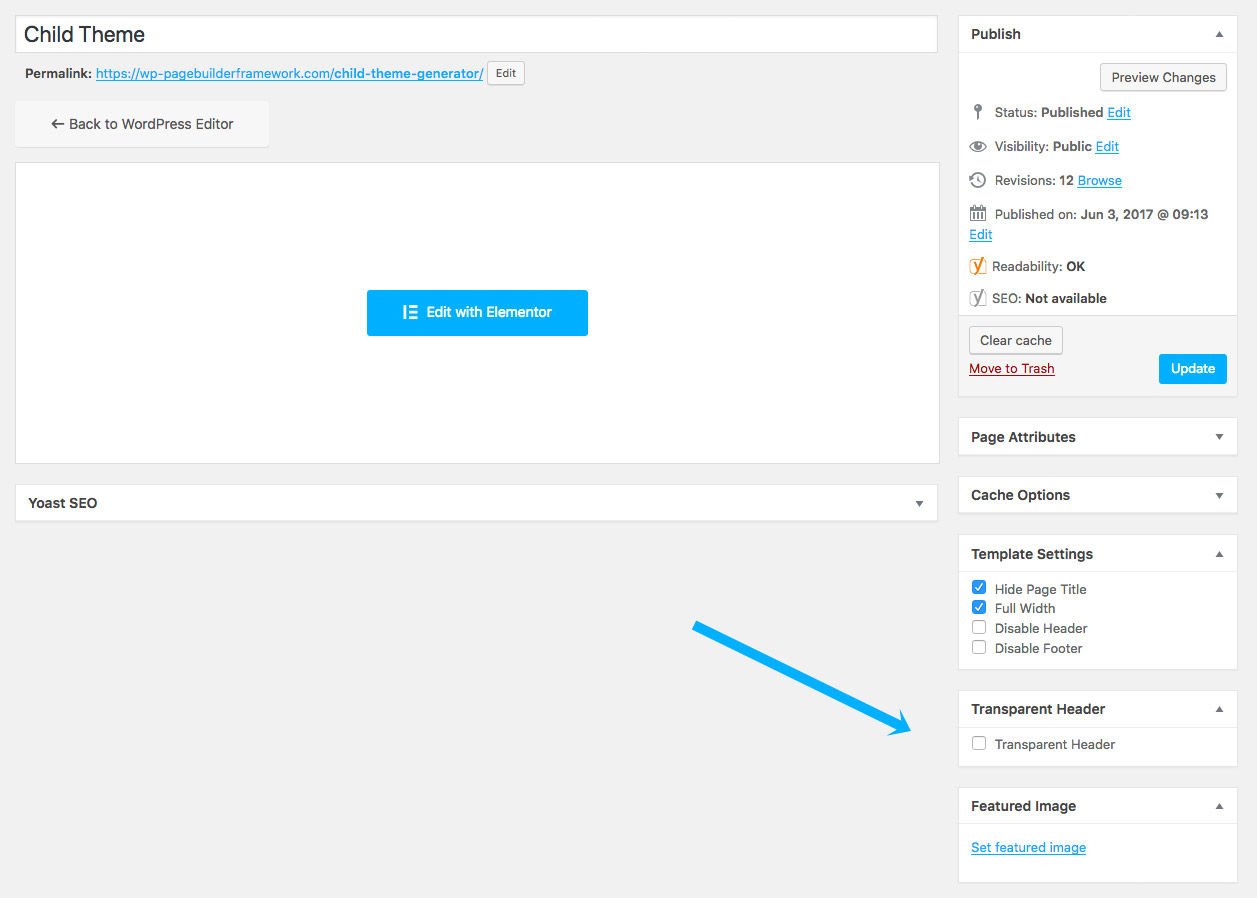Click the visibility eye icon

coord(978,146)
